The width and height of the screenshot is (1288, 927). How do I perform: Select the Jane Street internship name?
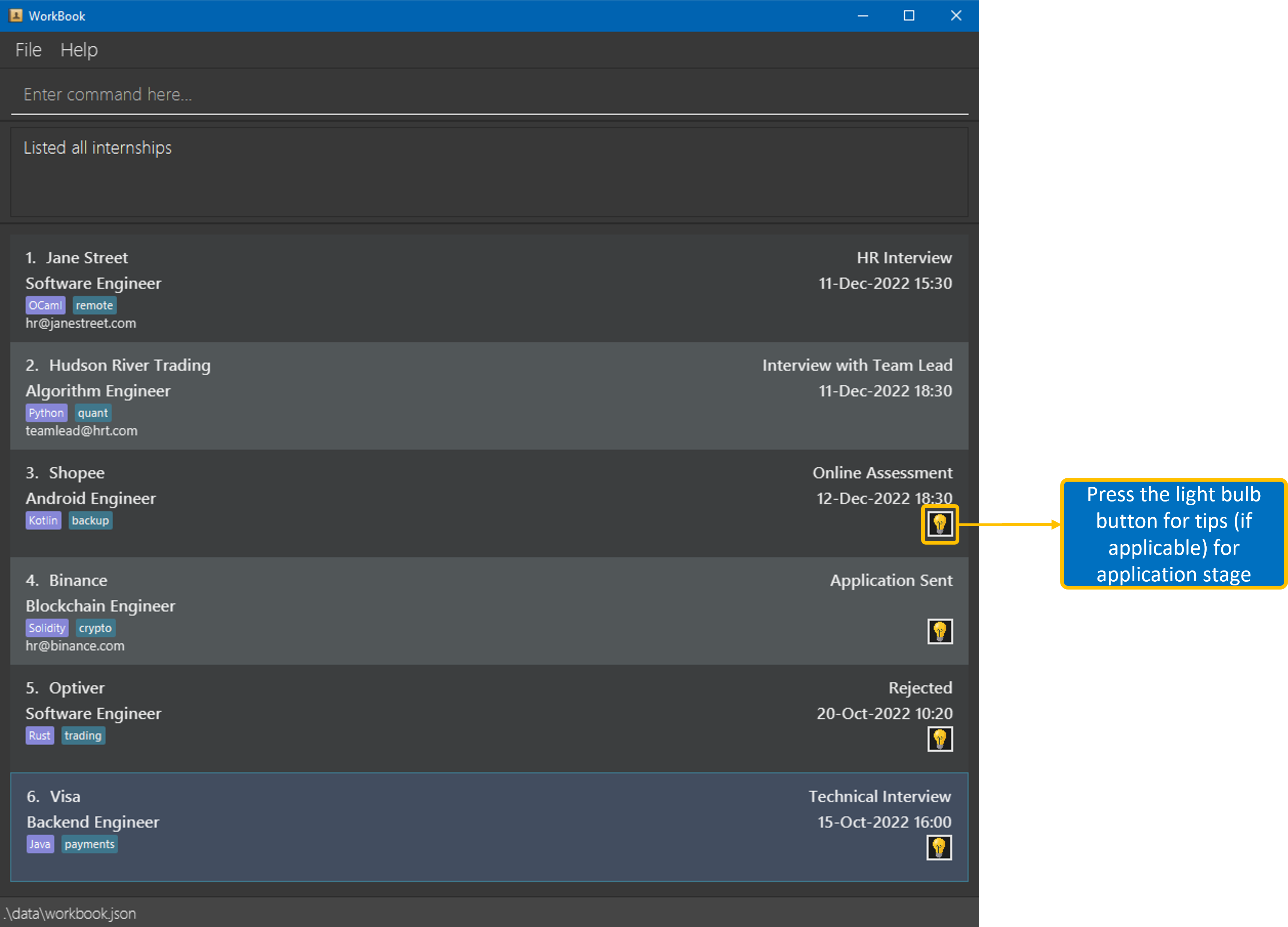pos(87,258)
